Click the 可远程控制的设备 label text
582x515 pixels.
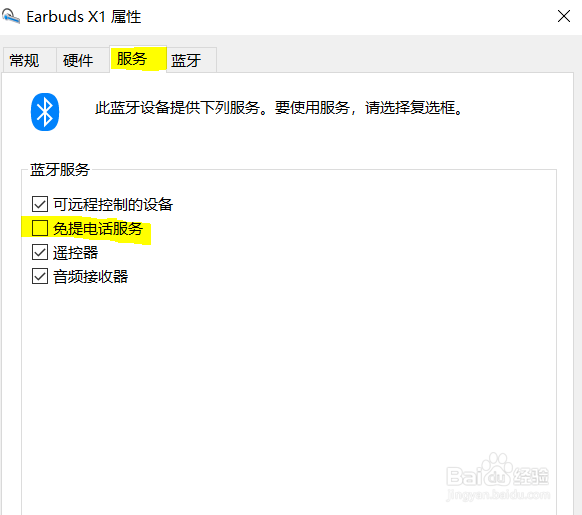pyautogui.click(x=113, y=204)
